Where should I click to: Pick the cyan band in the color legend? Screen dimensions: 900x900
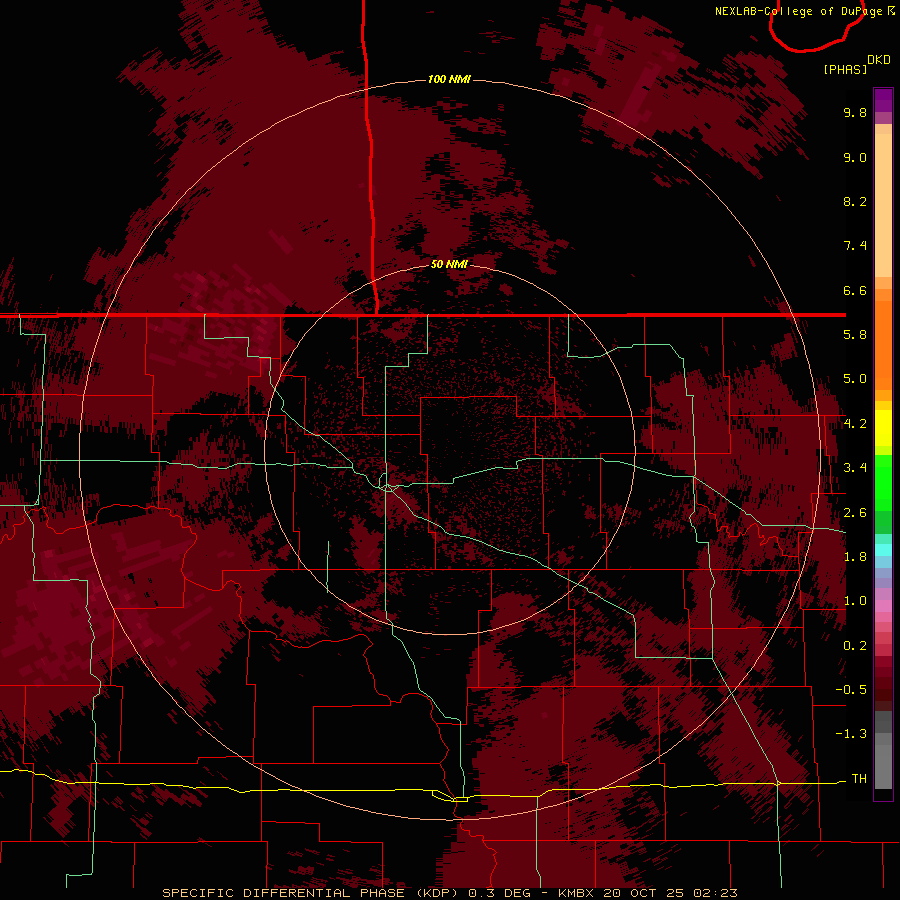(x=883, y=550)
